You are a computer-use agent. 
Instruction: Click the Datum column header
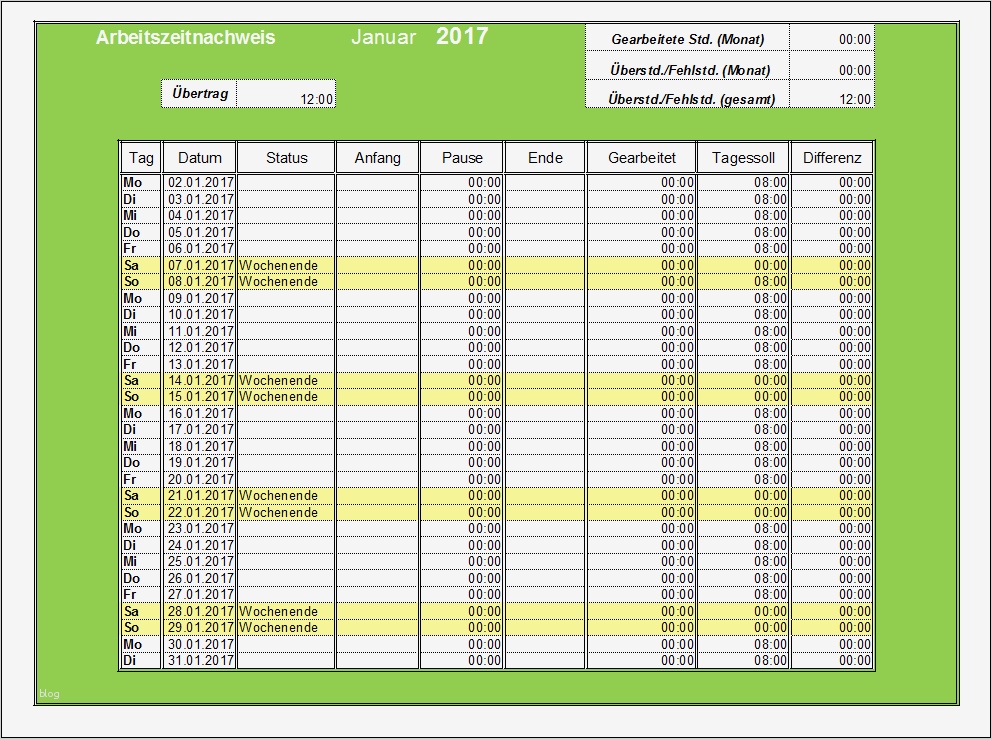click(199, 156)
